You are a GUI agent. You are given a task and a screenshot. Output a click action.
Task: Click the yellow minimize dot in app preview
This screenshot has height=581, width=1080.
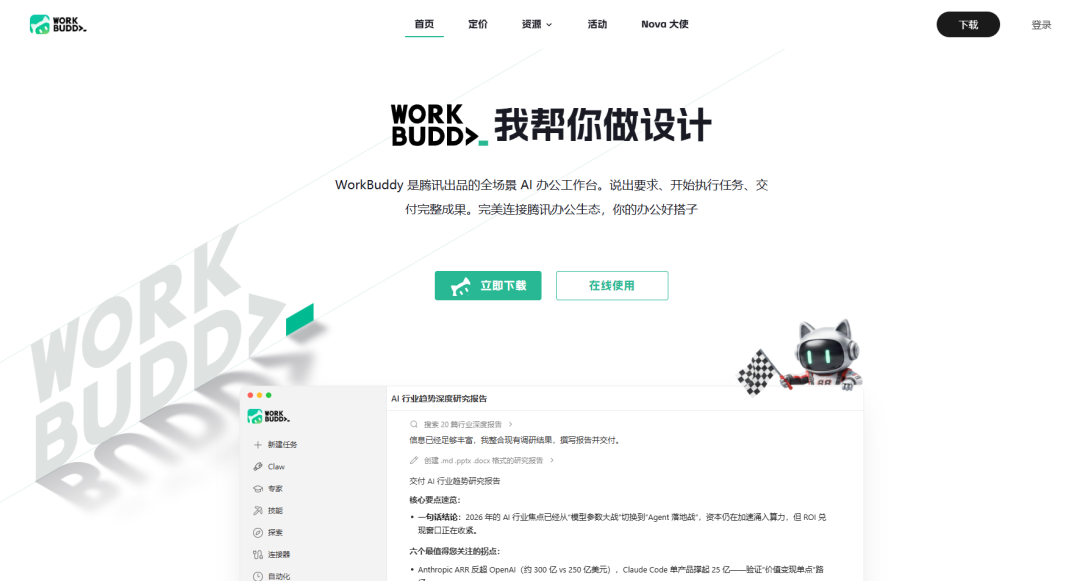tap(259, 395)
